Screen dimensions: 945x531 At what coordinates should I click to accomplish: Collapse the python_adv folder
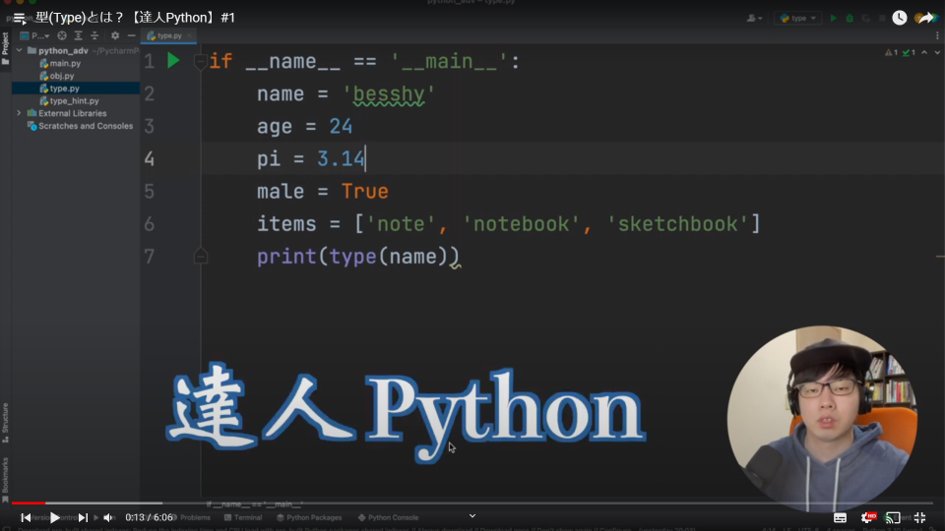(19, 51)
